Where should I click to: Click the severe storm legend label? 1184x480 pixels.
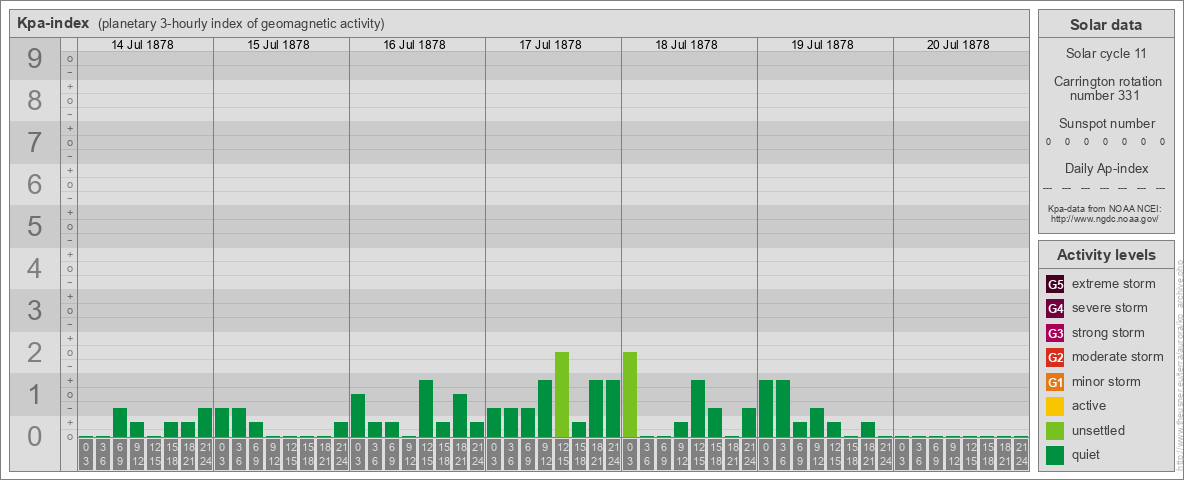[1109, 309]
